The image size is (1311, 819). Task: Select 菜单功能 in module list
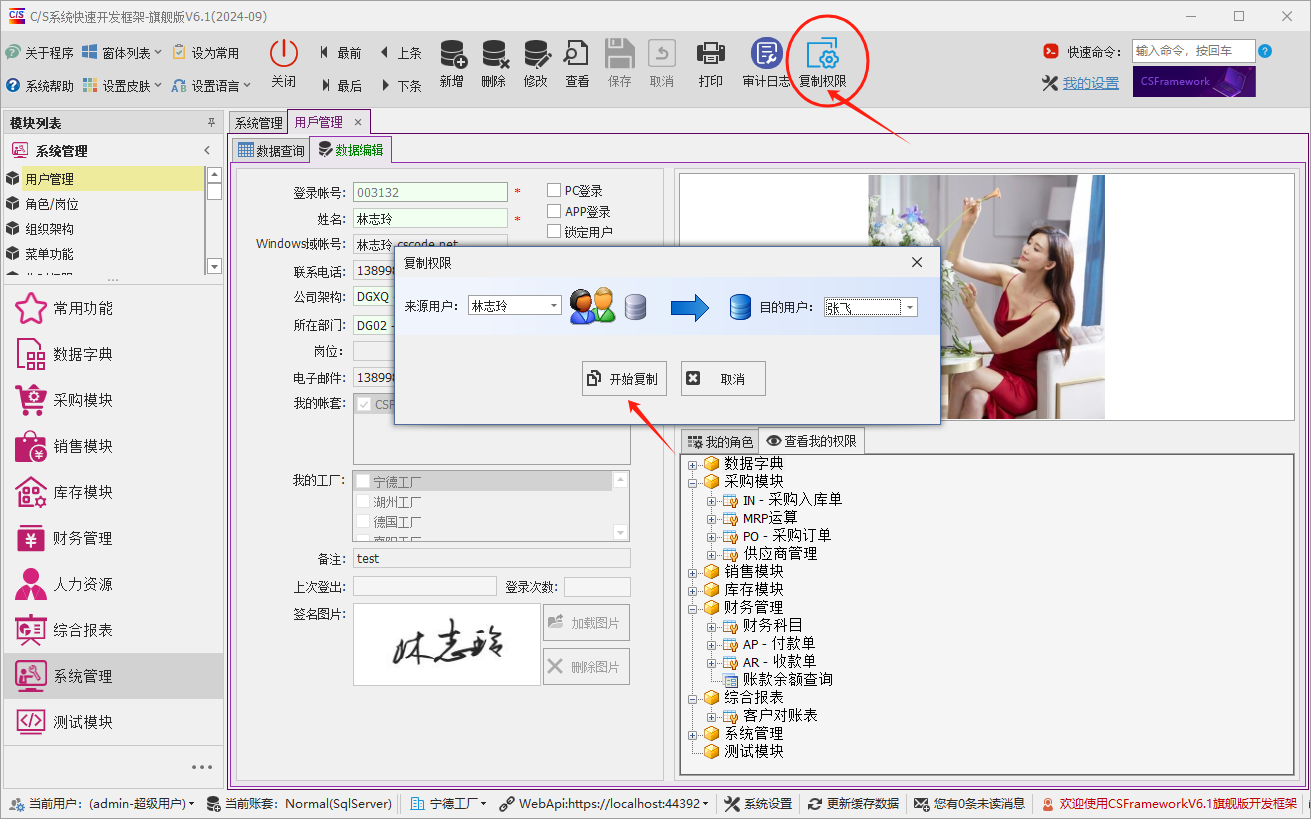[x=104, y=254]
